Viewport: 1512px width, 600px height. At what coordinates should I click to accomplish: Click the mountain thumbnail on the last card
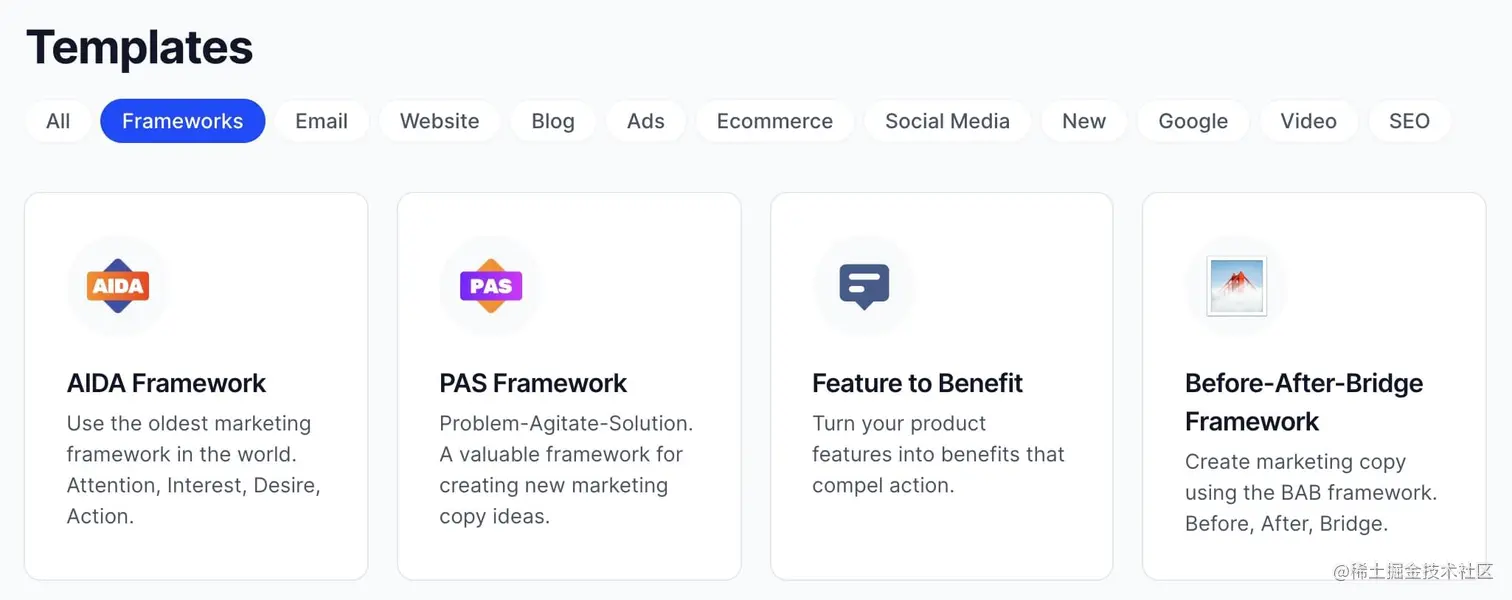click(1234, 285)
